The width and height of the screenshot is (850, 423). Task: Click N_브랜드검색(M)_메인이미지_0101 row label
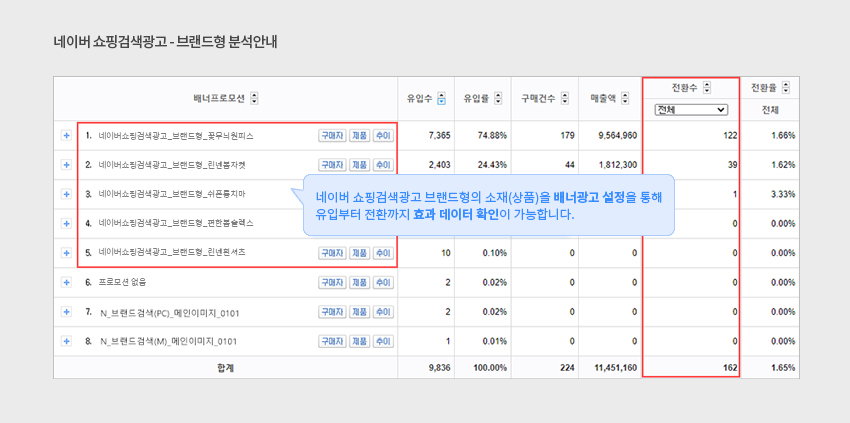(169, 342)
